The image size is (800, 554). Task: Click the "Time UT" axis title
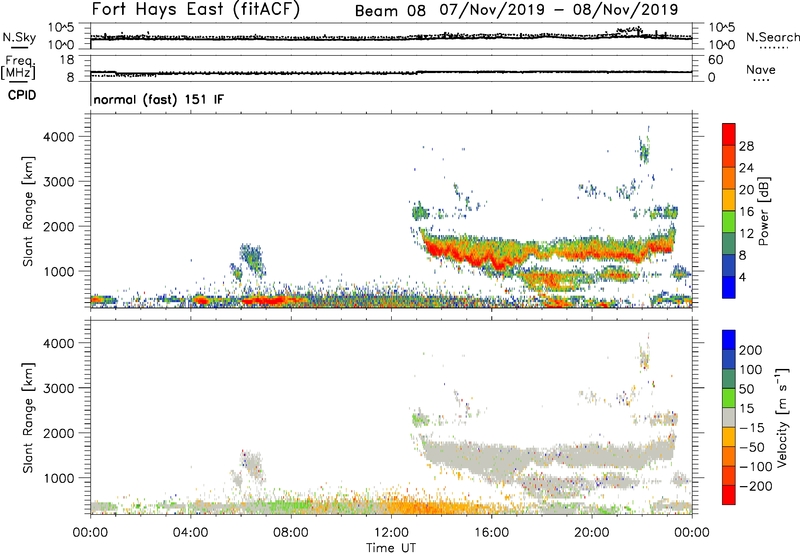pos(391,548)
